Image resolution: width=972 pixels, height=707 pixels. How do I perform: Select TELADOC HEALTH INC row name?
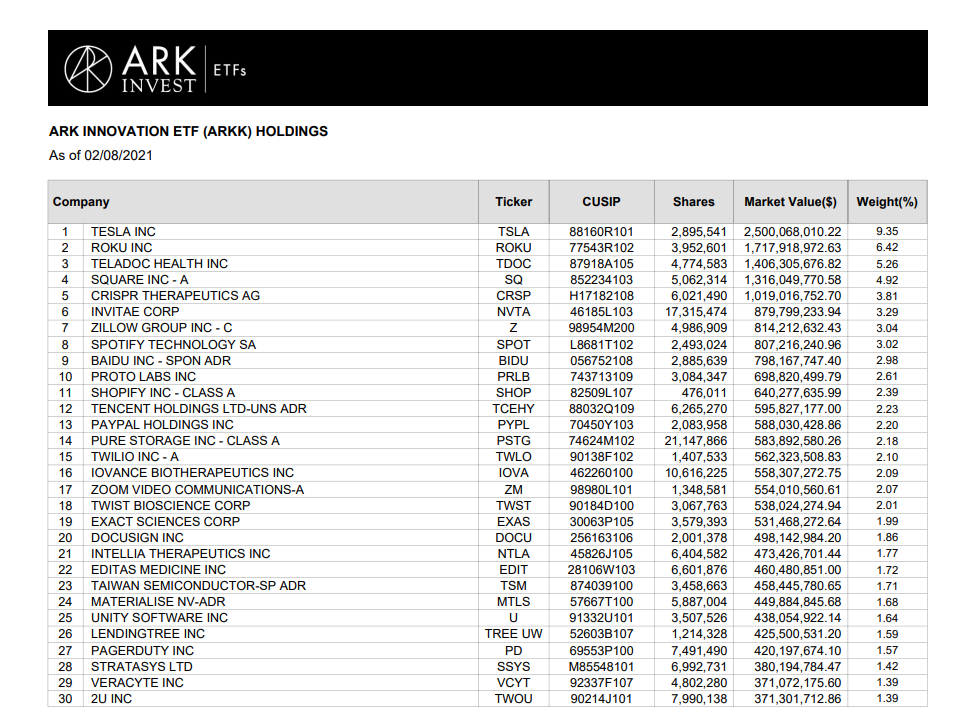pos(159,264)
